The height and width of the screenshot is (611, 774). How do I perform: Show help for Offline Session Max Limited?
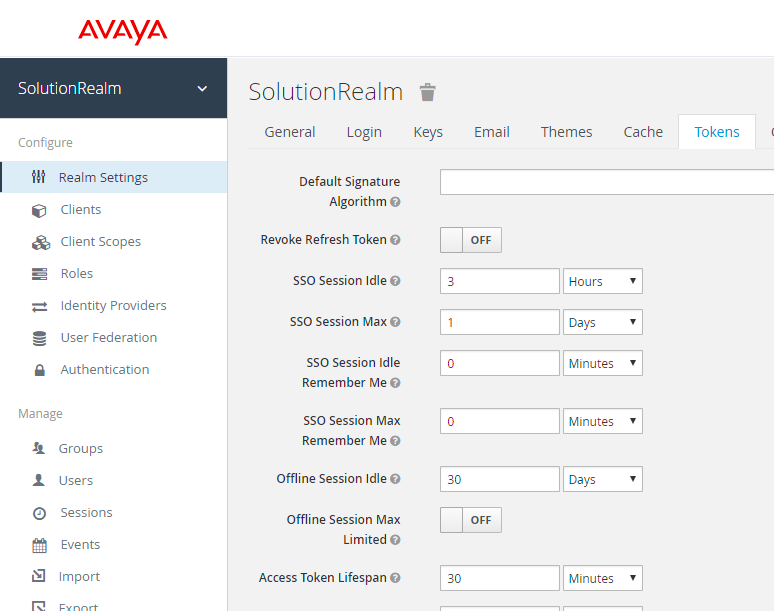click(395, 540)
